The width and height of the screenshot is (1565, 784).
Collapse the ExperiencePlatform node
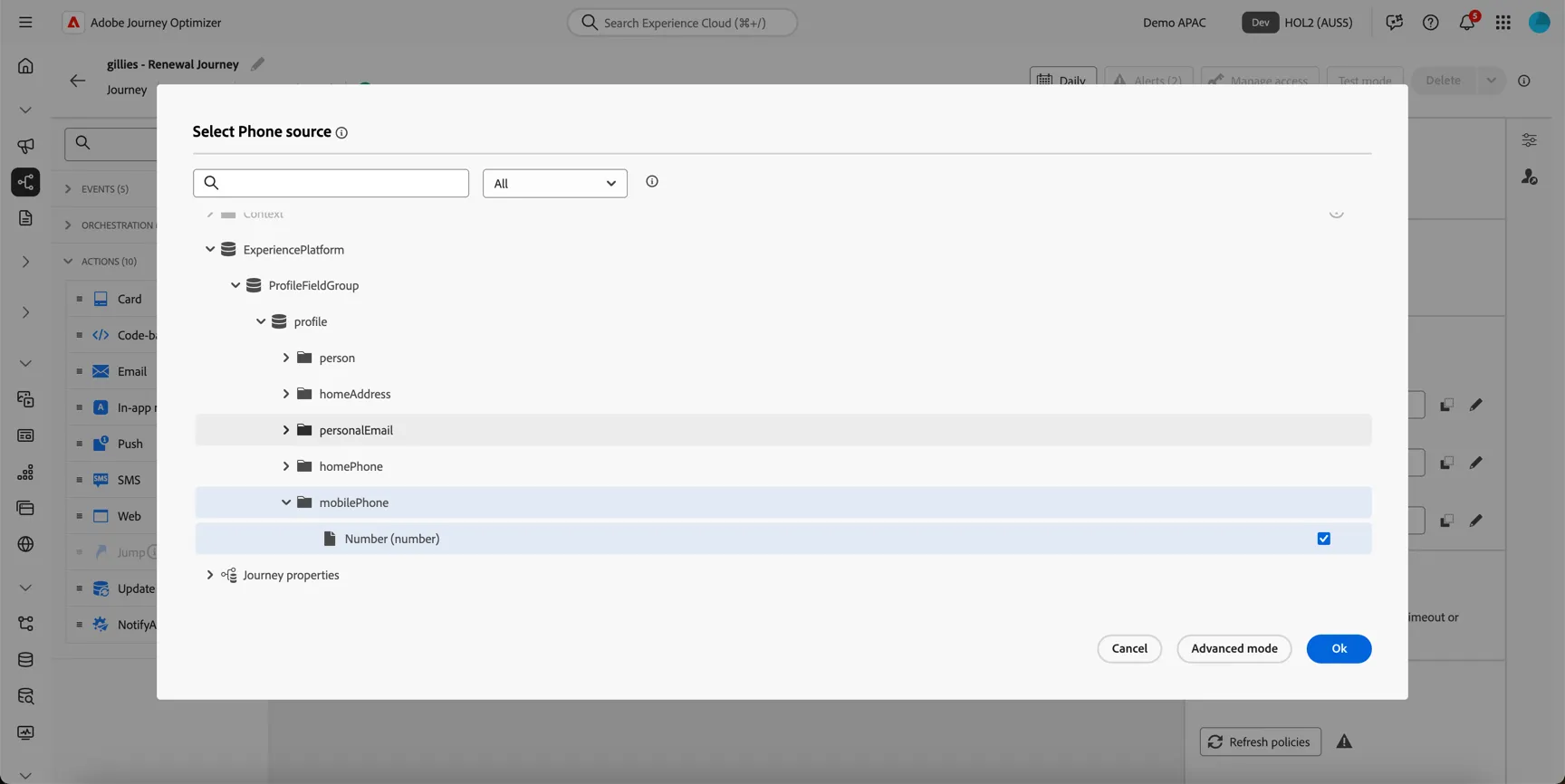tap(210, 249)
